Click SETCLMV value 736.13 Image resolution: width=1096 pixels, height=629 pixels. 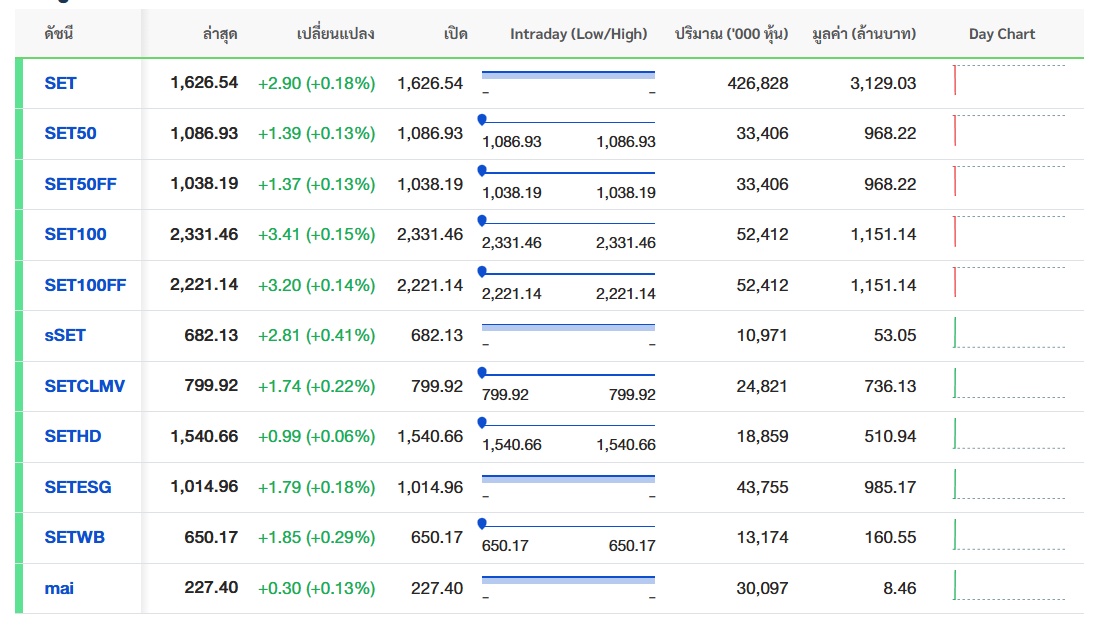[890, 386]
